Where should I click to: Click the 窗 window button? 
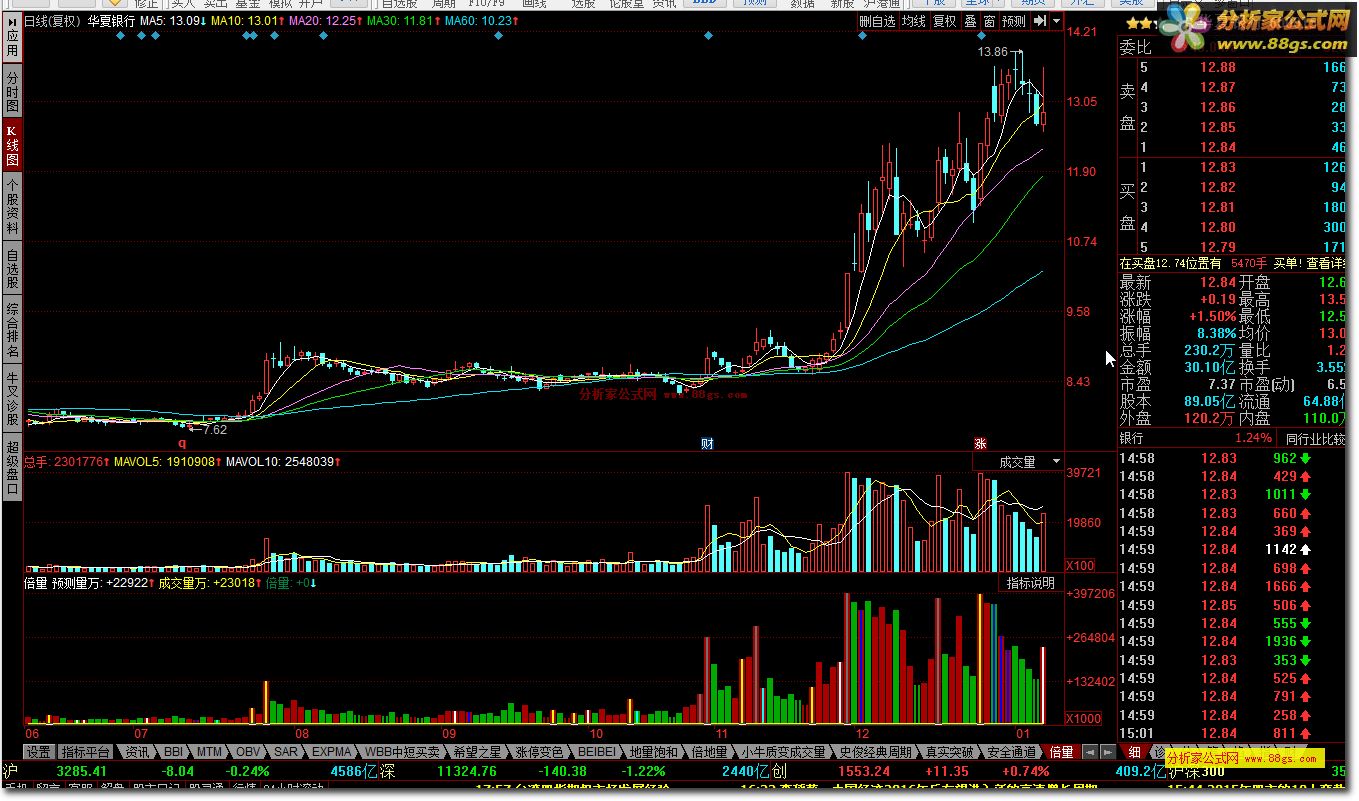click(989, 20)
